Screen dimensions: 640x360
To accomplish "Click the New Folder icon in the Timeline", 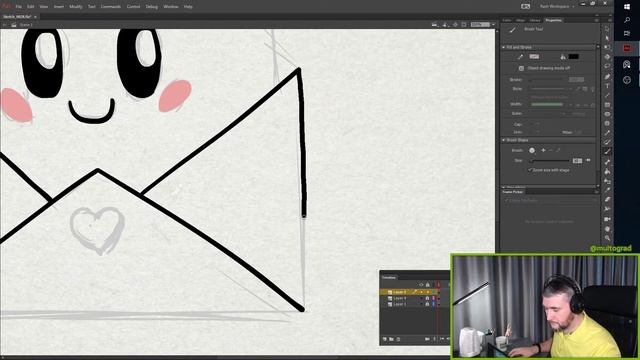I will [391, 339].
